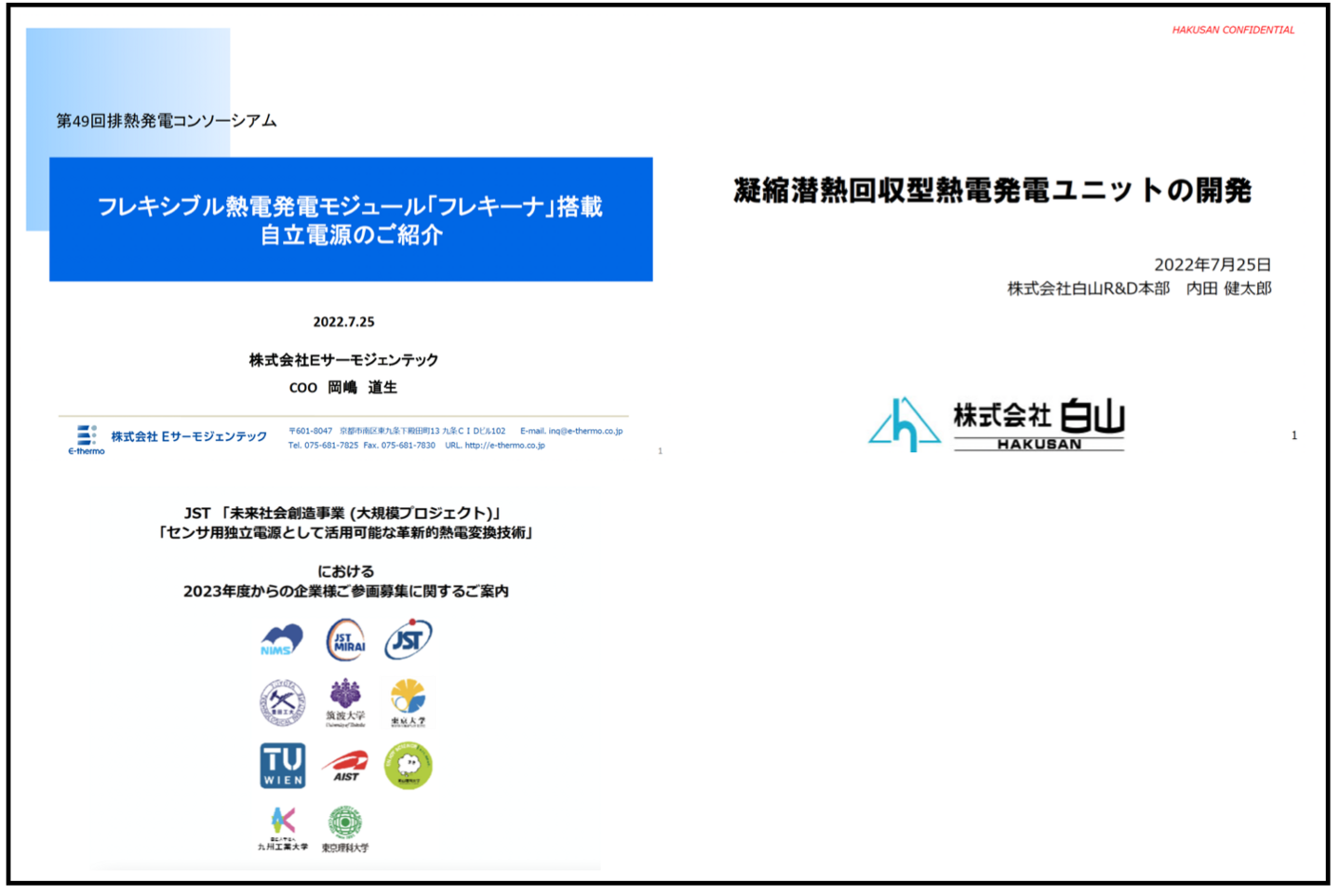Click the inq@e-thermo.co.jp email address
This screenshot has width=1340, height=896.
click(x=584, y=431)
